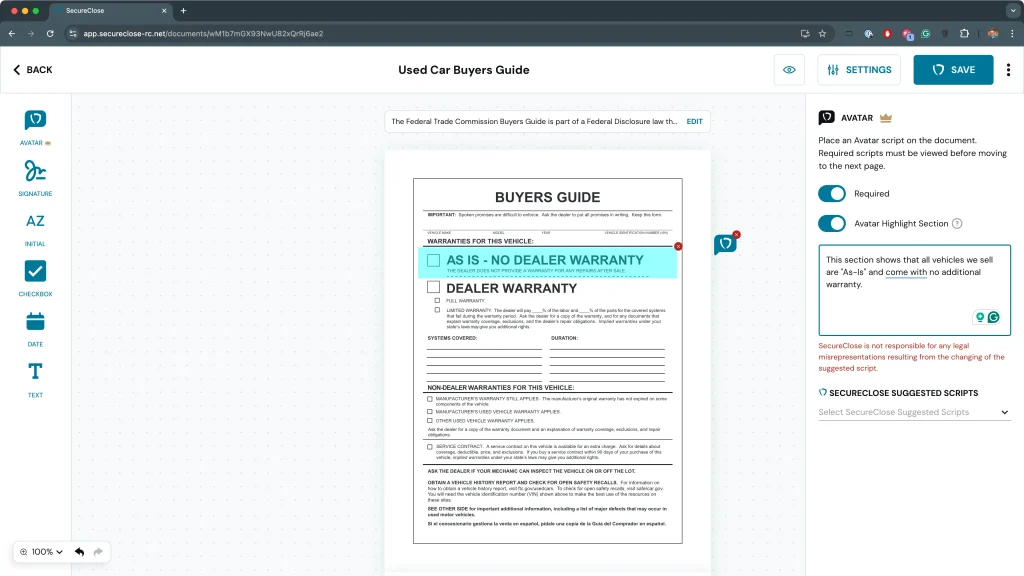Click the SAVE button

(x=953, y=70)
